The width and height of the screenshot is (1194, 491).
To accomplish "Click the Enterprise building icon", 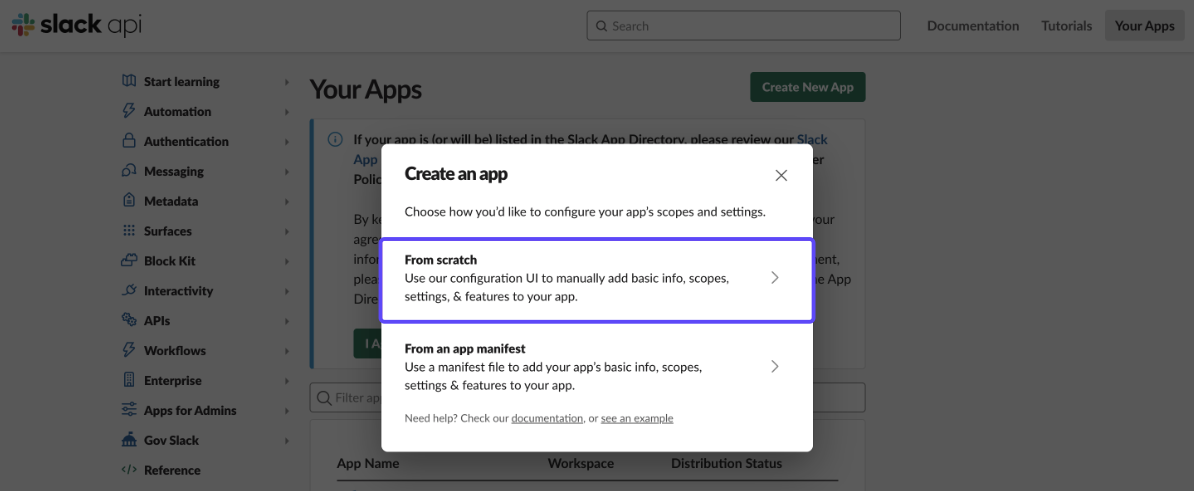I will point(129,380).
